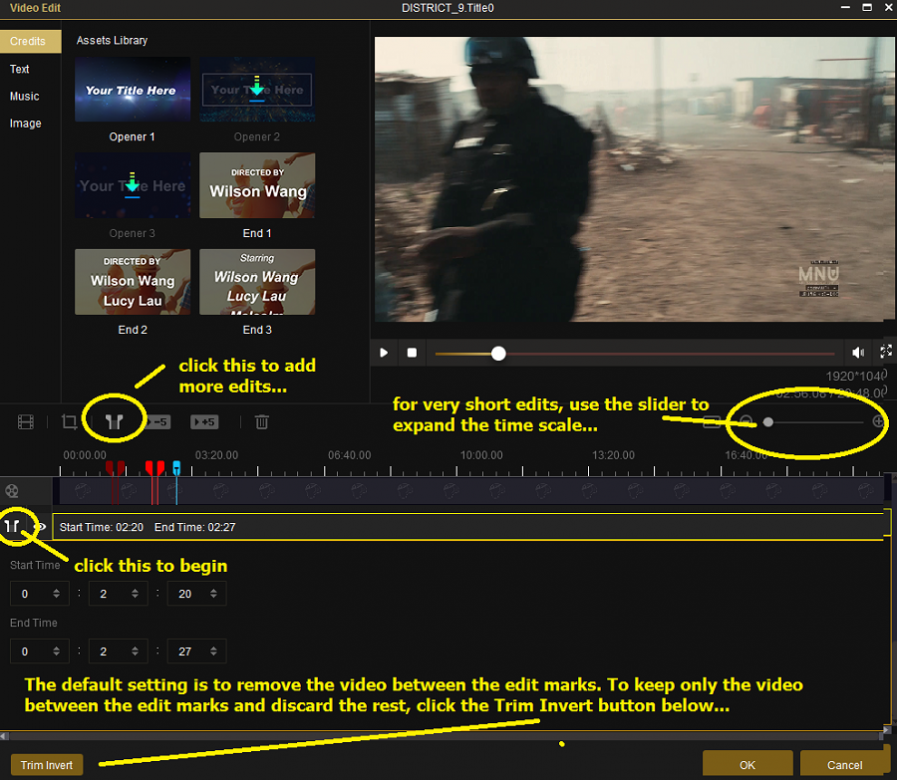Click the dark red trim marker pair
The image size is (897, 780).
pos(115,468)
